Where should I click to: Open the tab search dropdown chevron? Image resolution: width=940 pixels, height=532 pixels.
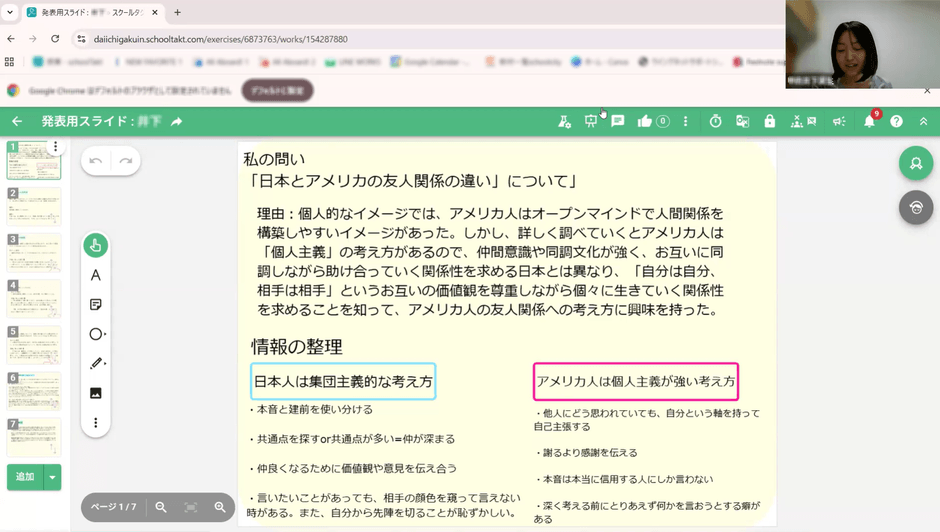10,12
